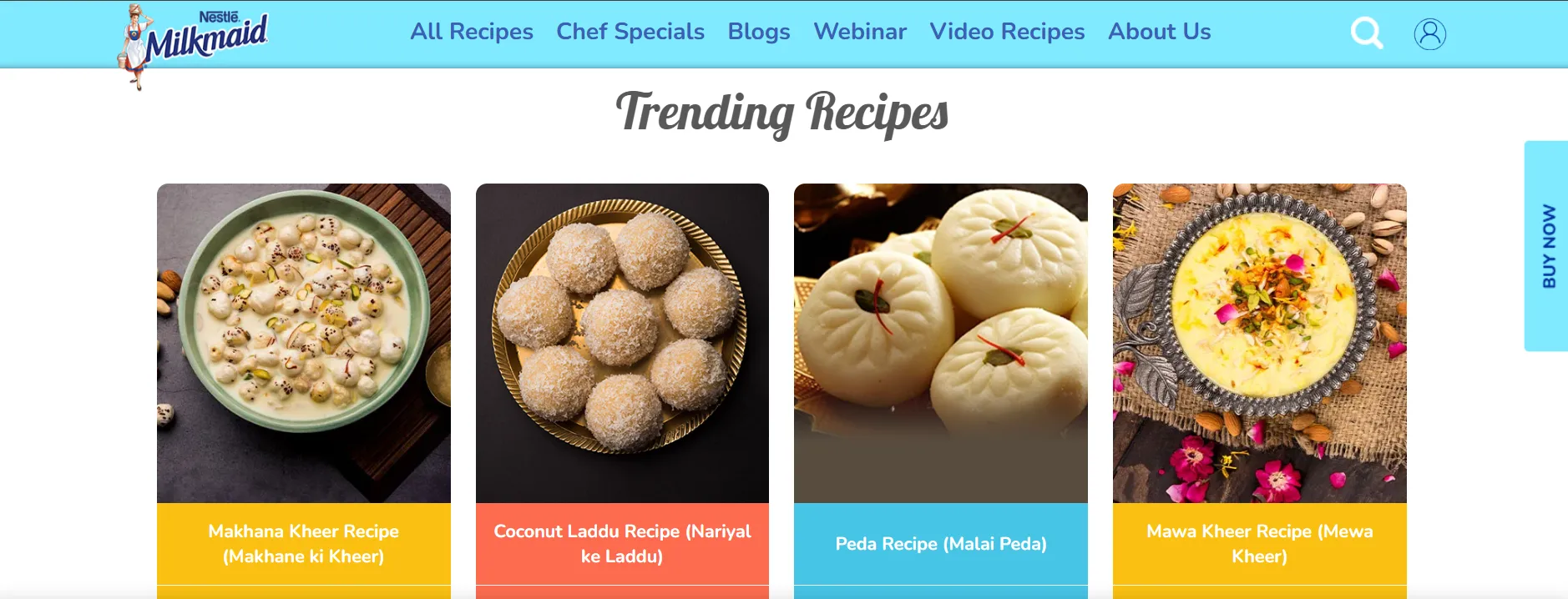Screen dimensions: 1568x599
Task: Open the Webinar section
Action: (860, 32)
